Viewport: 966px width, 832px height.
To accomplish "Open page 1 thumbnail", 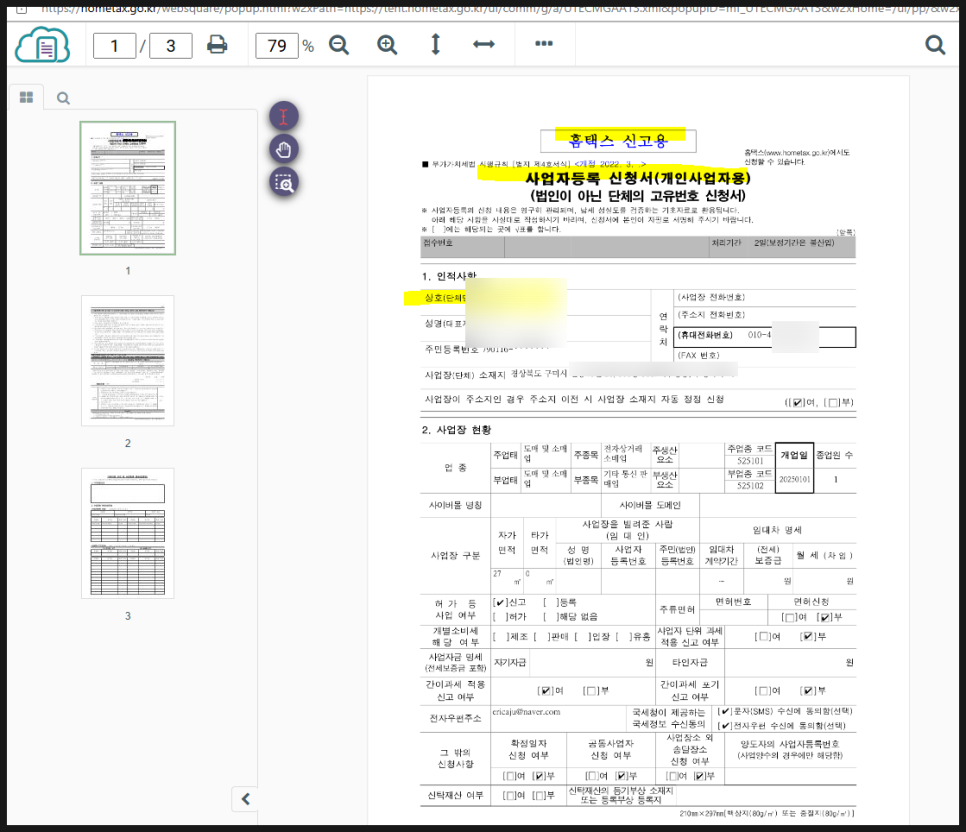I will click(128, 188).
